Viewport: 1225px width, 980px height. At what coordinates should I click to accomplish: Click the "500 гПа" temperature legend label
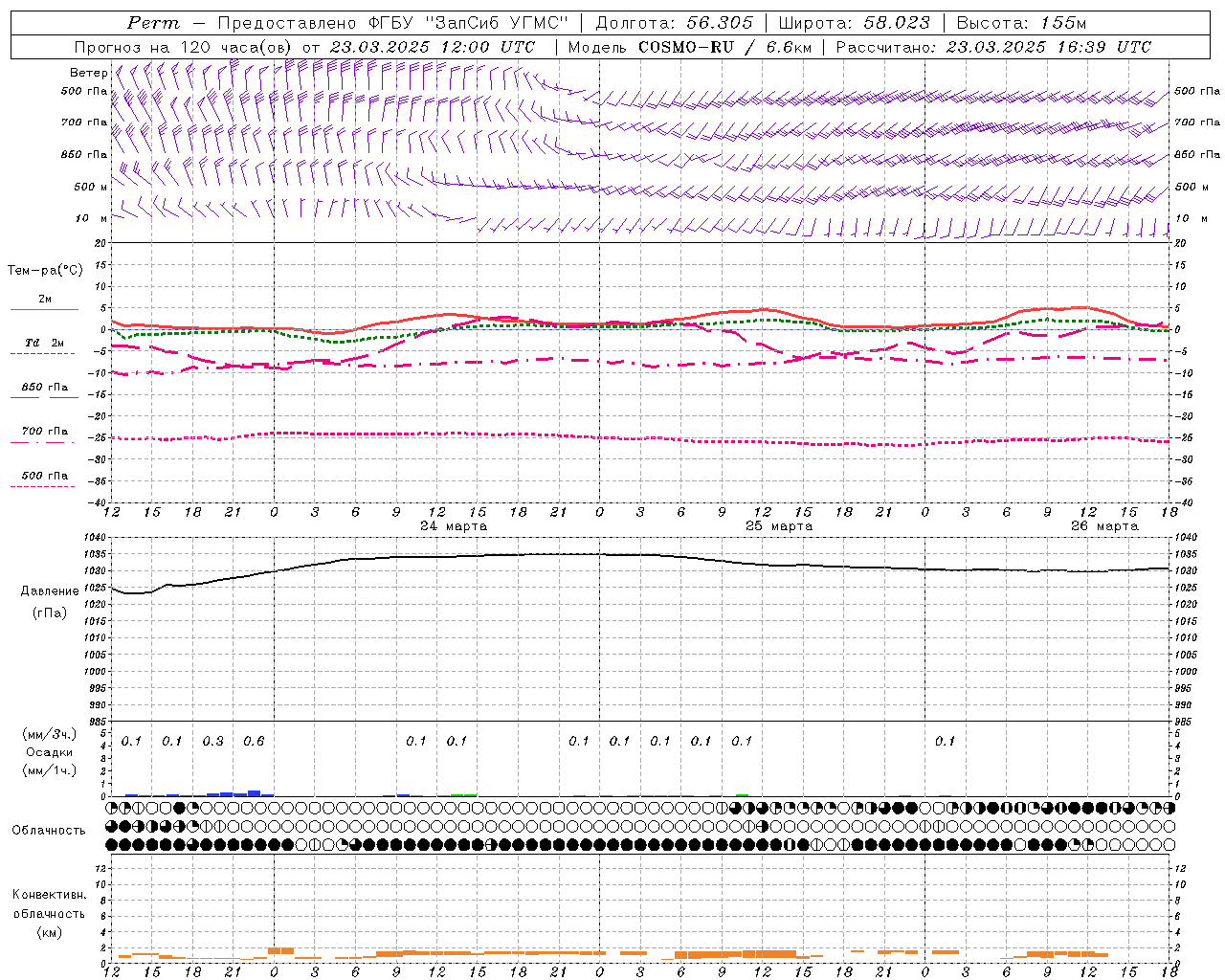point(45,476)
